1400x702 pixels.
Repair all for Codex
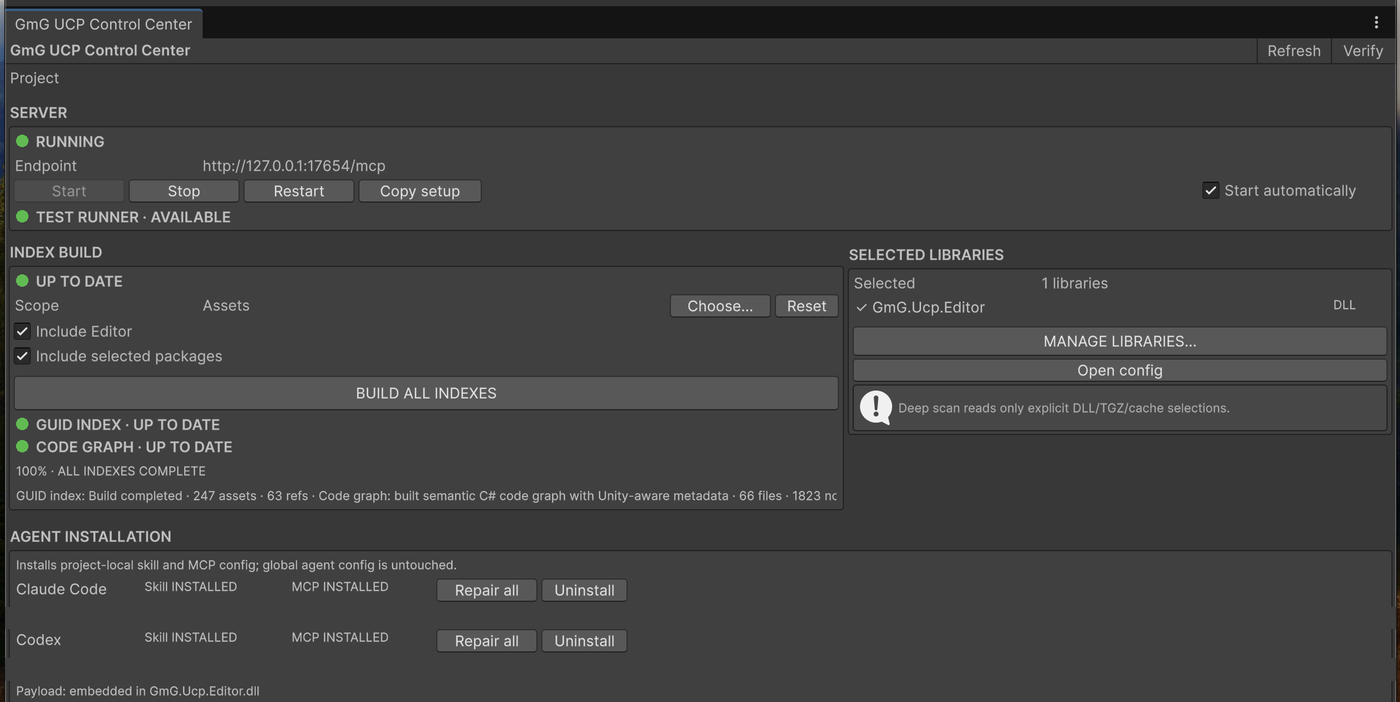point(487,641)
